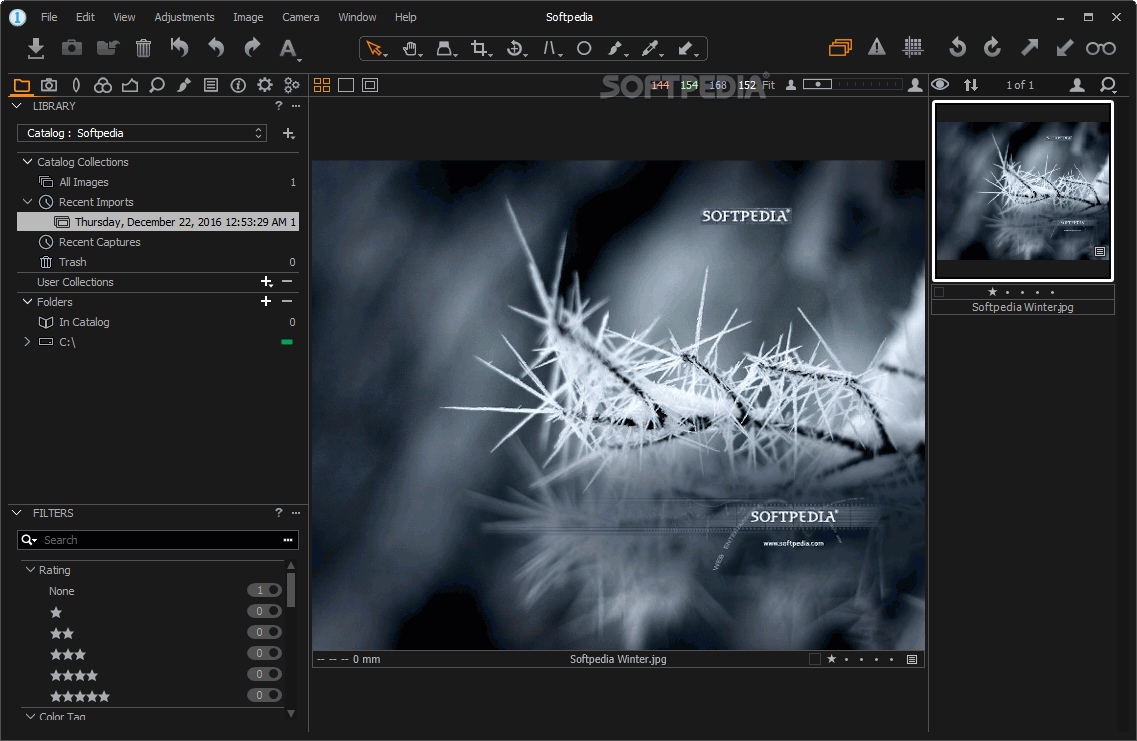
Task: Open the Trash collection
Action: pyautogui.click(x=157, y=262)
